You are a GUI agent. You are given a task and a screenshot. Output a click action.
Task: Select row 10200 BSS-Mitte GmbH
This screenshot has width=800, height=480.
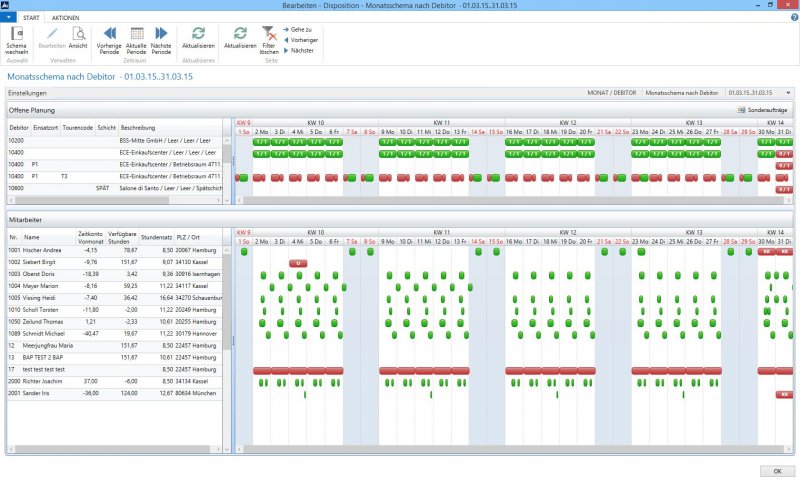pos(115,140)
